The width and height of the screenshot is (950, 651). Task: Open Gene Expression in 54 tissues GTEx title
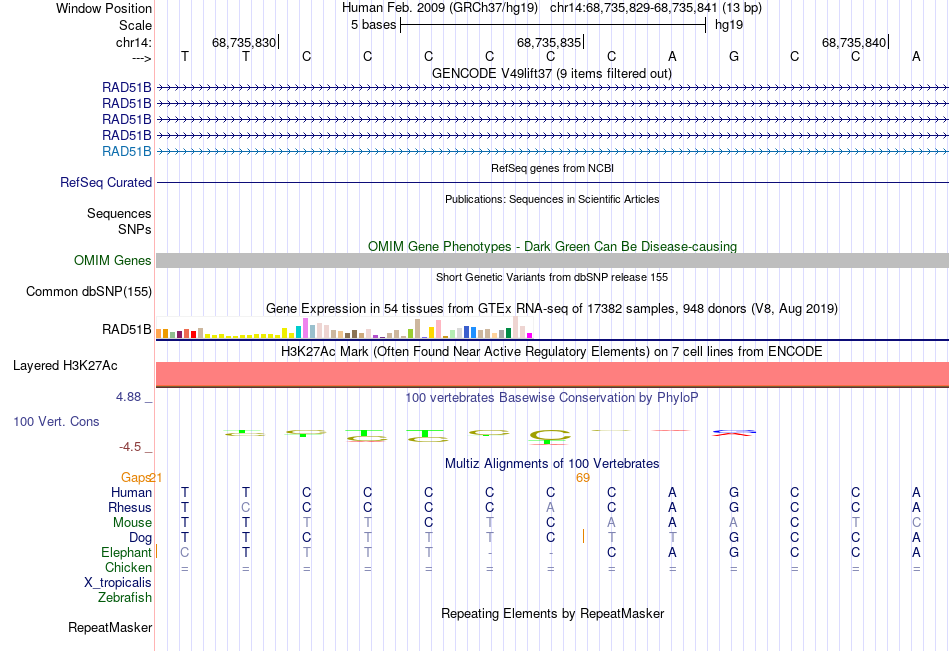(x=552, y=309)
